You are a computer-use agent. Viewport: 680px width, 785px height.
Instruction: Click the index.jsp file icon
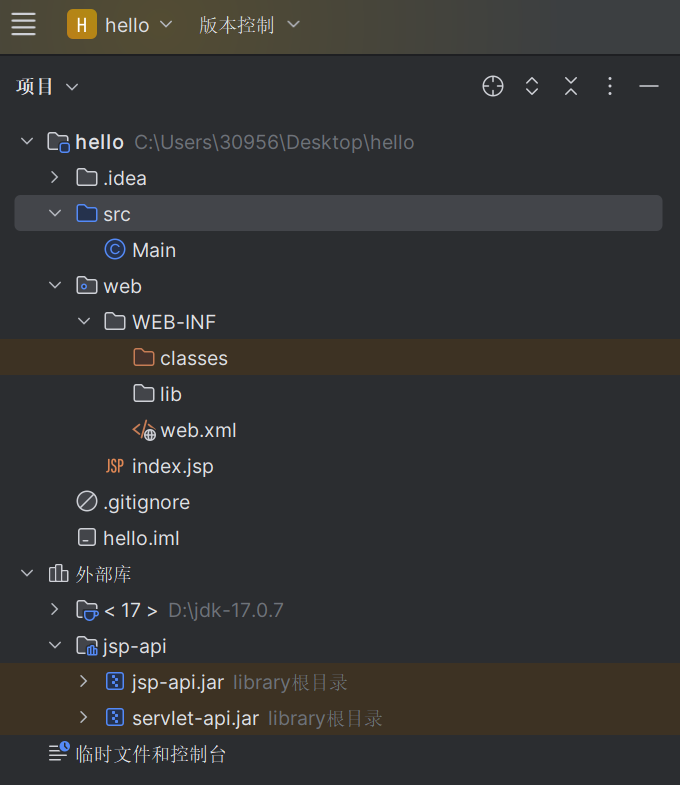click(x=115, y=466)
